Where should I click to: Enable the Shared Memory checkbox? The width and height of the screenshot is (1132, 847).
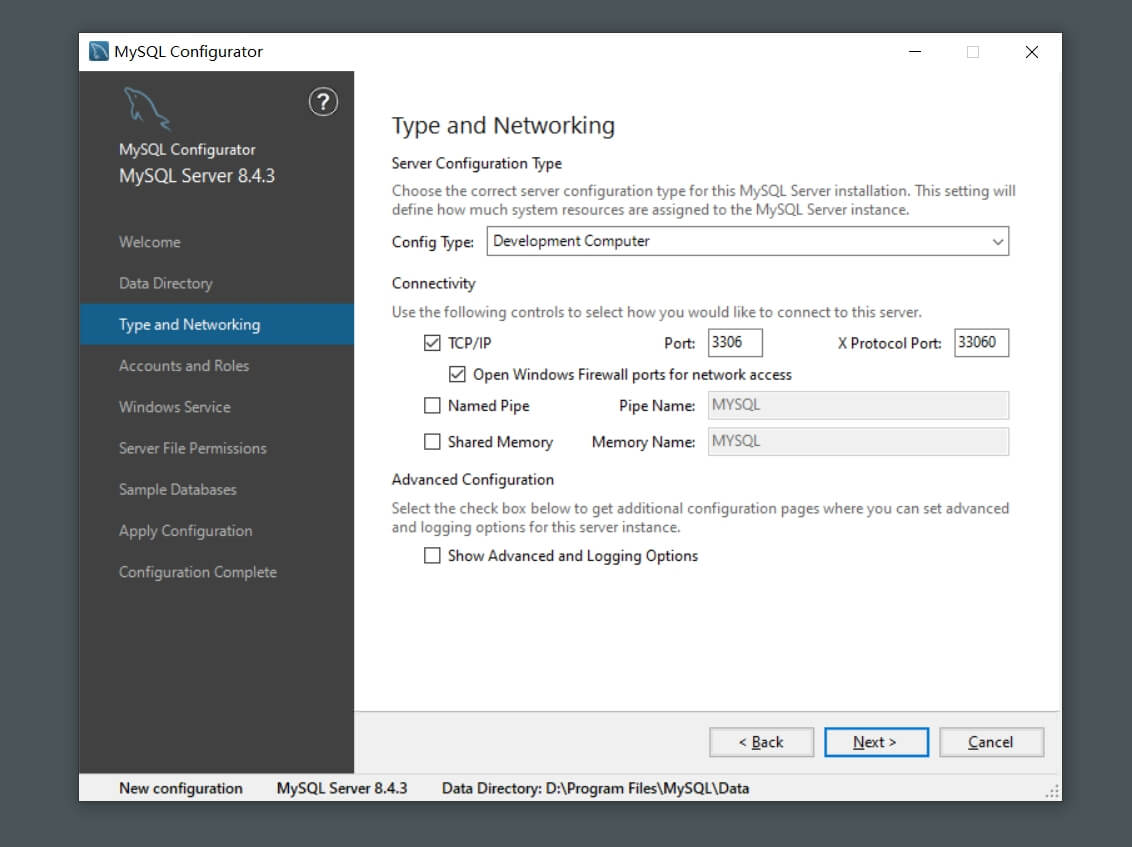432,441
